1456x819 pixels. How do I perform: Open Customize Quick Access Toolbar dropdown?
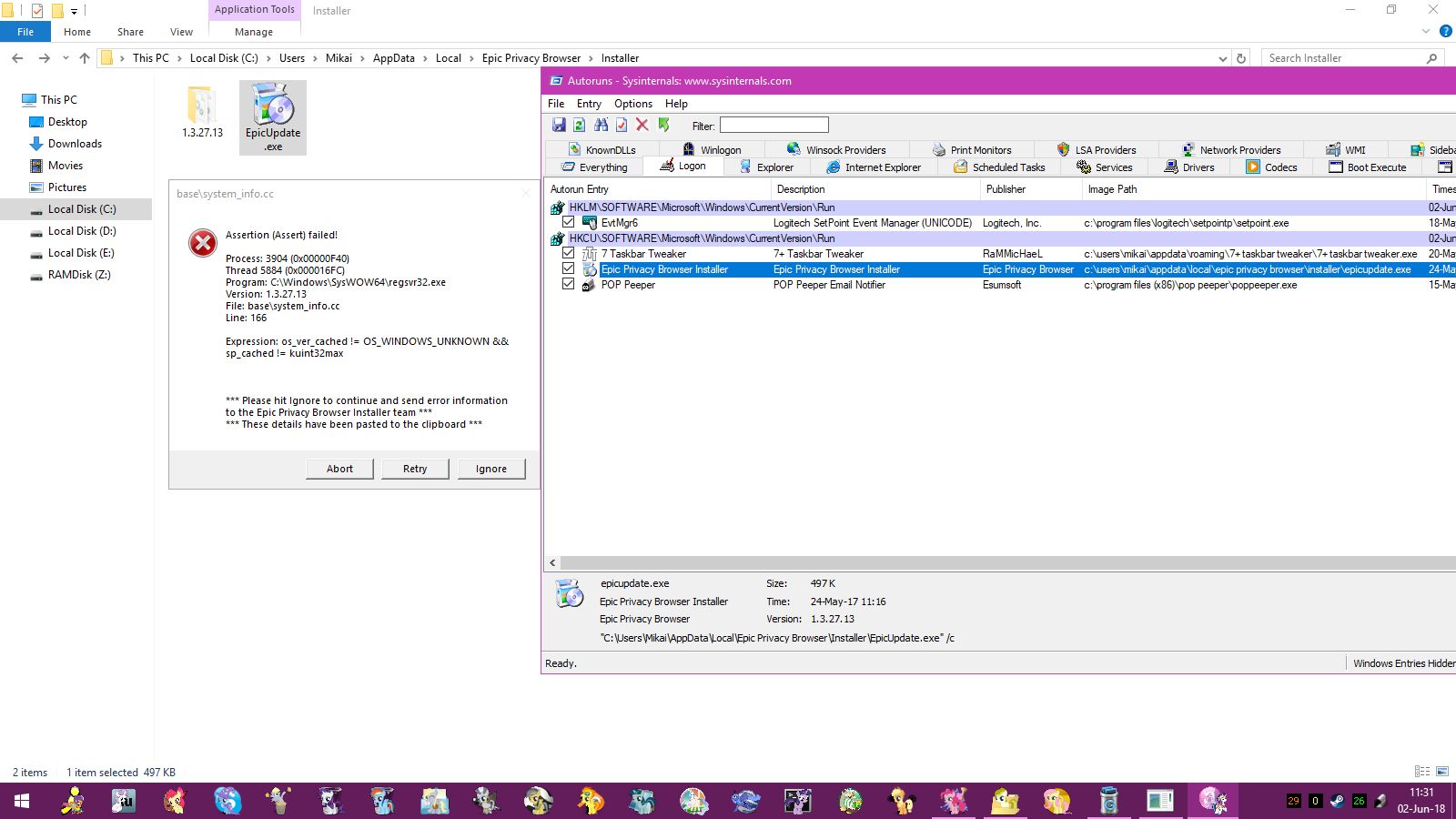coord(75,11)
